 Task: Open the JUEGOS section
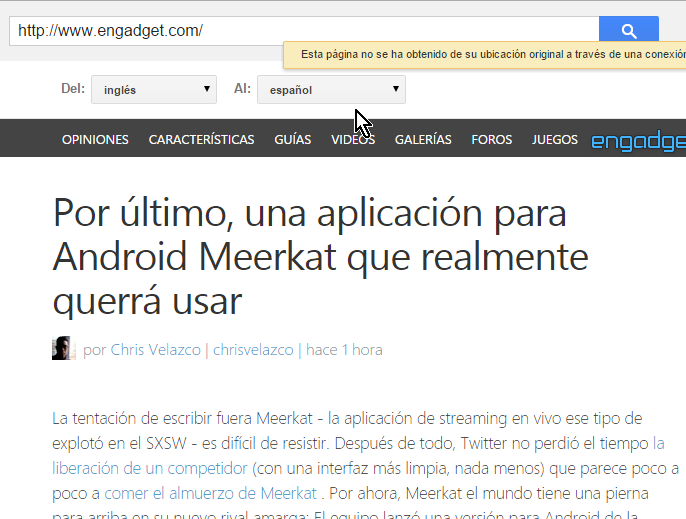tap(555, 140)
